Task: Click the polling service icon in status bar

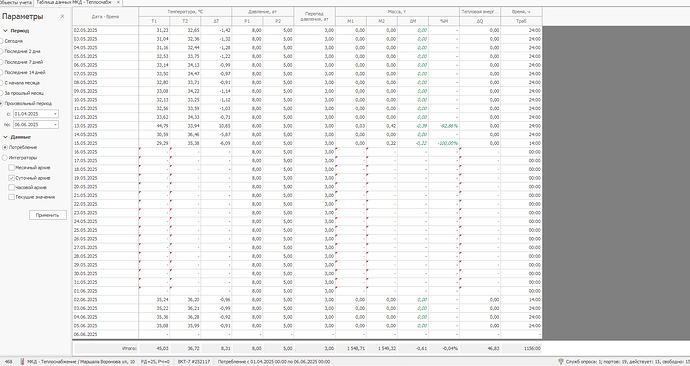Action: pyautogui.click(x=561, y=362)
